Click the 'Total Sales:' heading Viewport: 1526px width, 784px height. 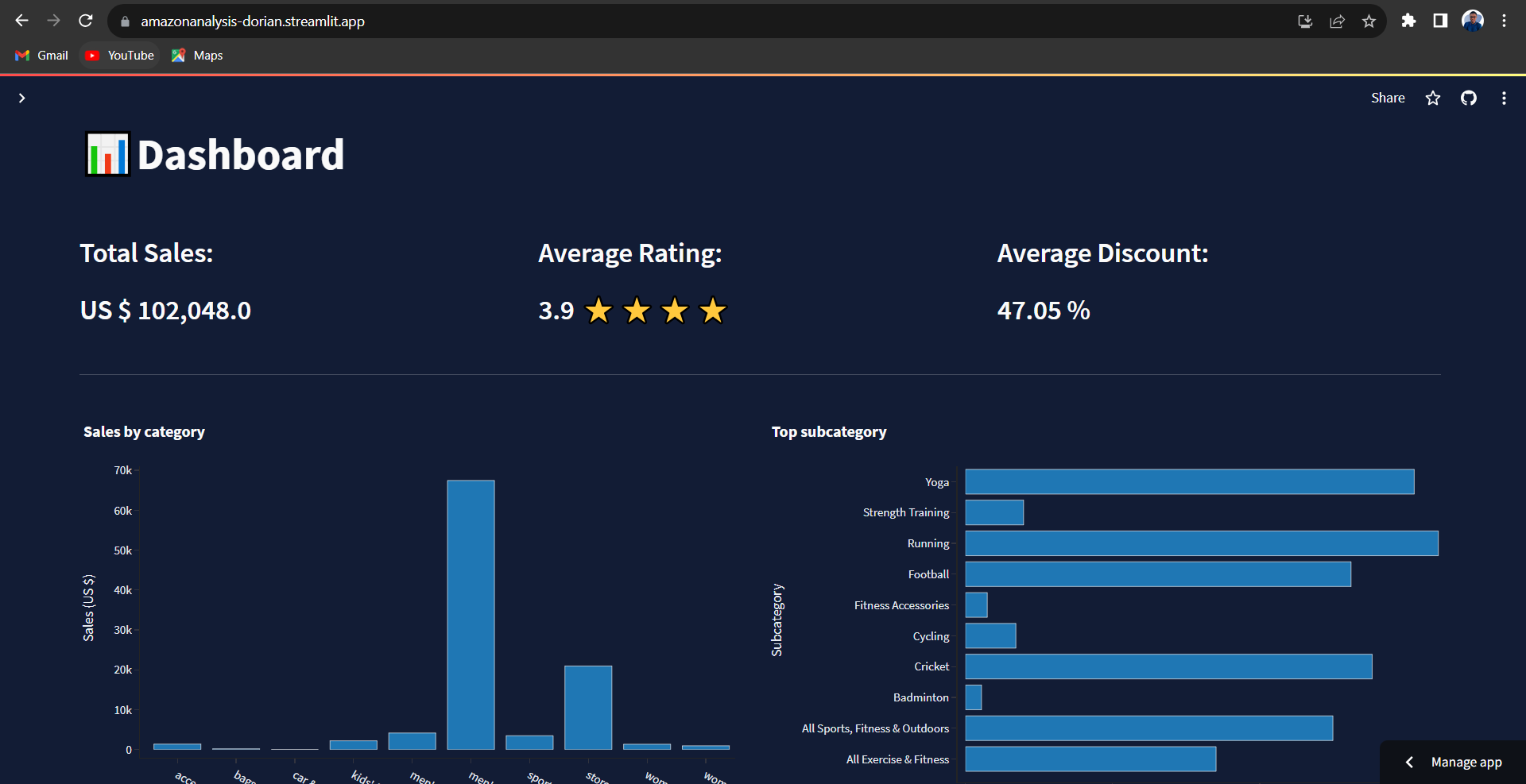[x=146, y=253]
